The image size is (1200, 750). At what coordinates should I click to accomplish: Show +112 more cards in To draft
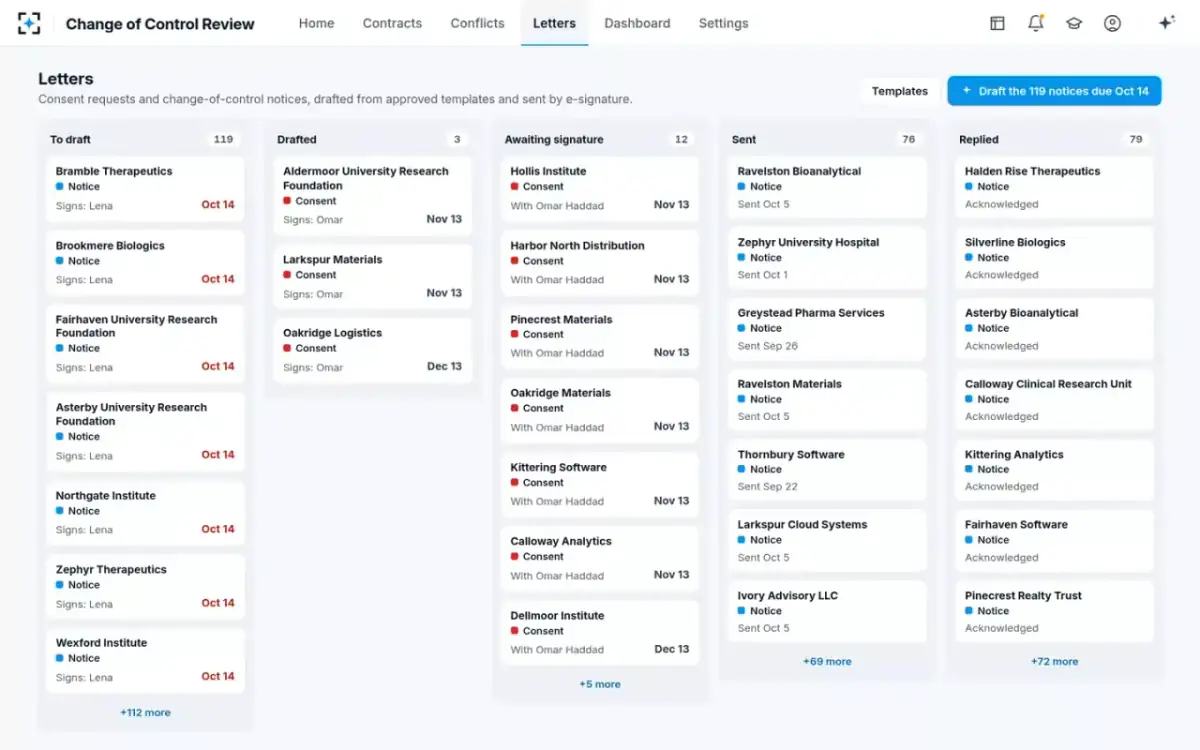[x=145, y=713]
